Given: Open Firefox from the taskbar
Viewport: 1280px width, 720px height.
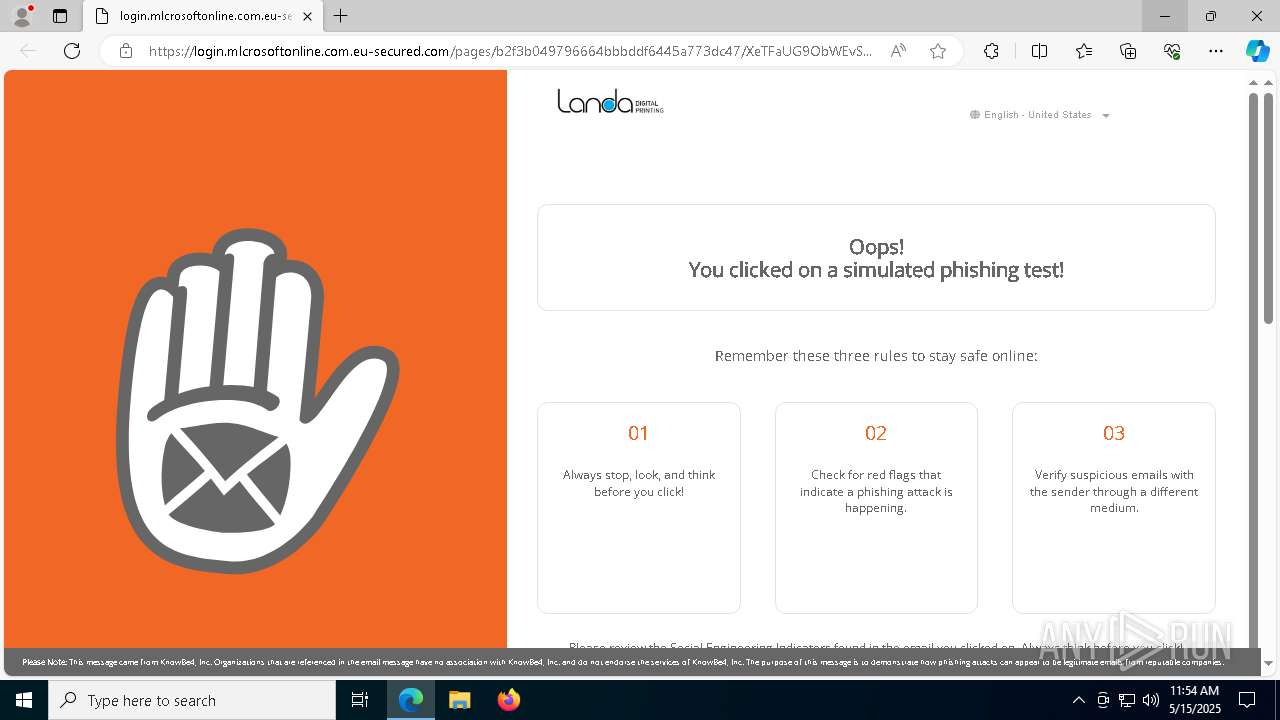Looking at the screenshot, I should [x=508, y=700].
